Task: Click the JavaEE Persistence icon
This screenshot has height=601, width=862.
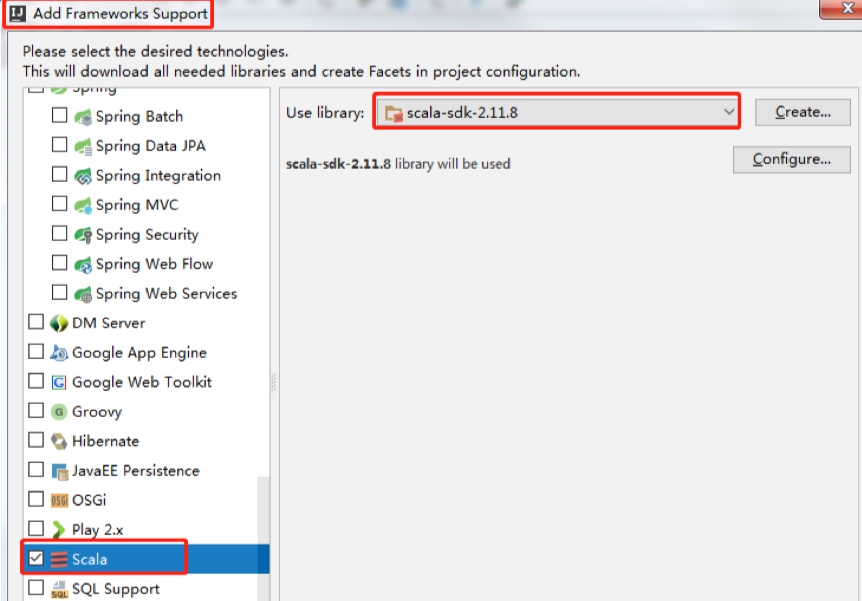Action: pyautogui.click(x=59, y=471)
